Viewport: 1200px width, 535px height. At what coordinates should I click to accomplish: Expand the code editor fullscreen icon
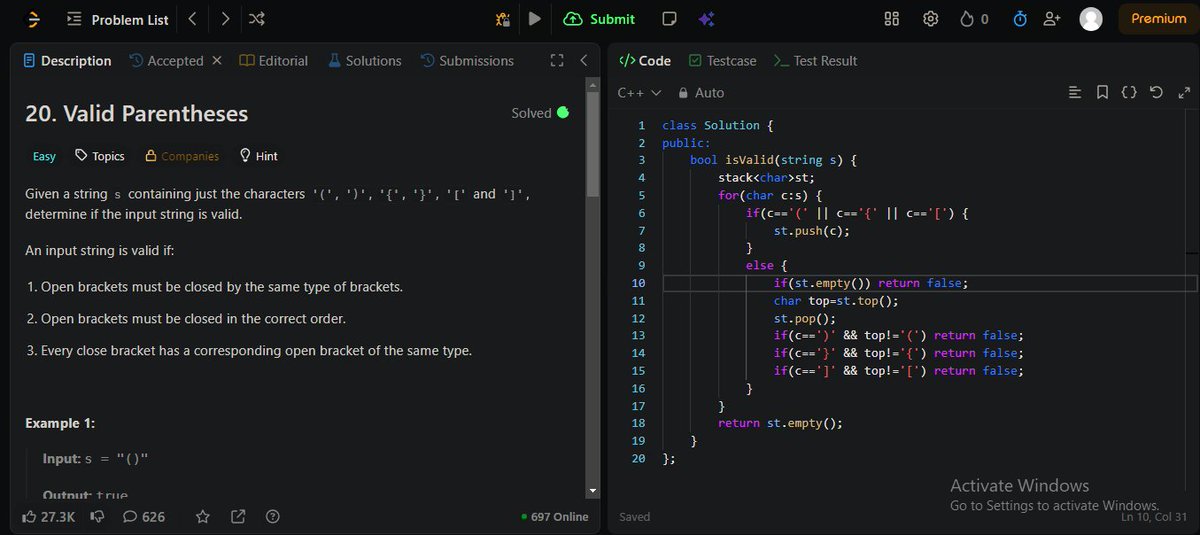point(1184,92)
